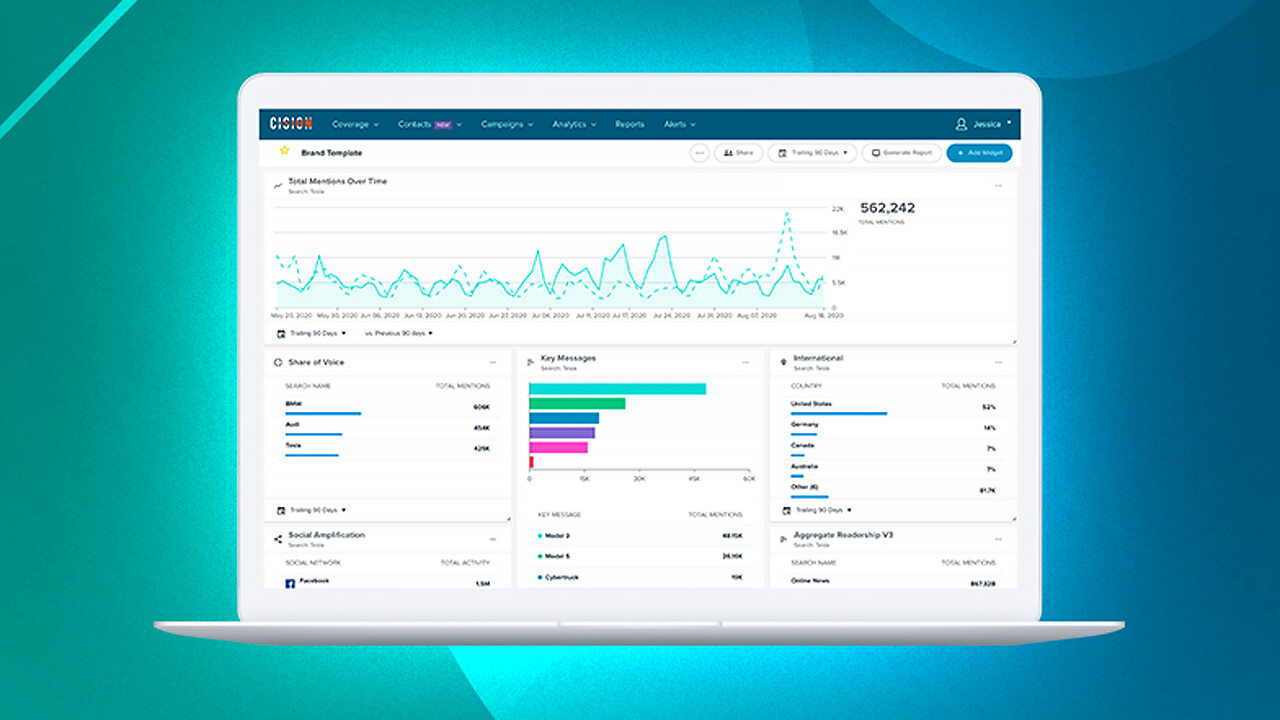Click the Online News row in Aggregate Readership
This screenshot has width=1280, height=720.
[x=892, y=581]
